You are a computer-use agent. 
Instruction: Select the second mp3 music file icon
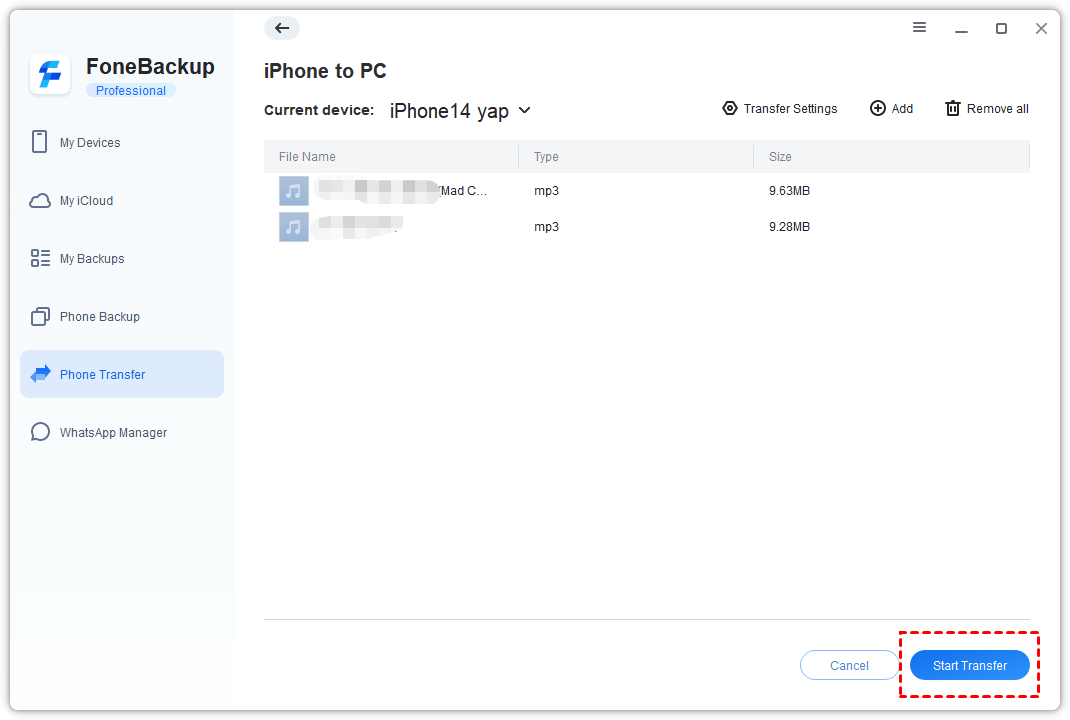pos(293,227)
